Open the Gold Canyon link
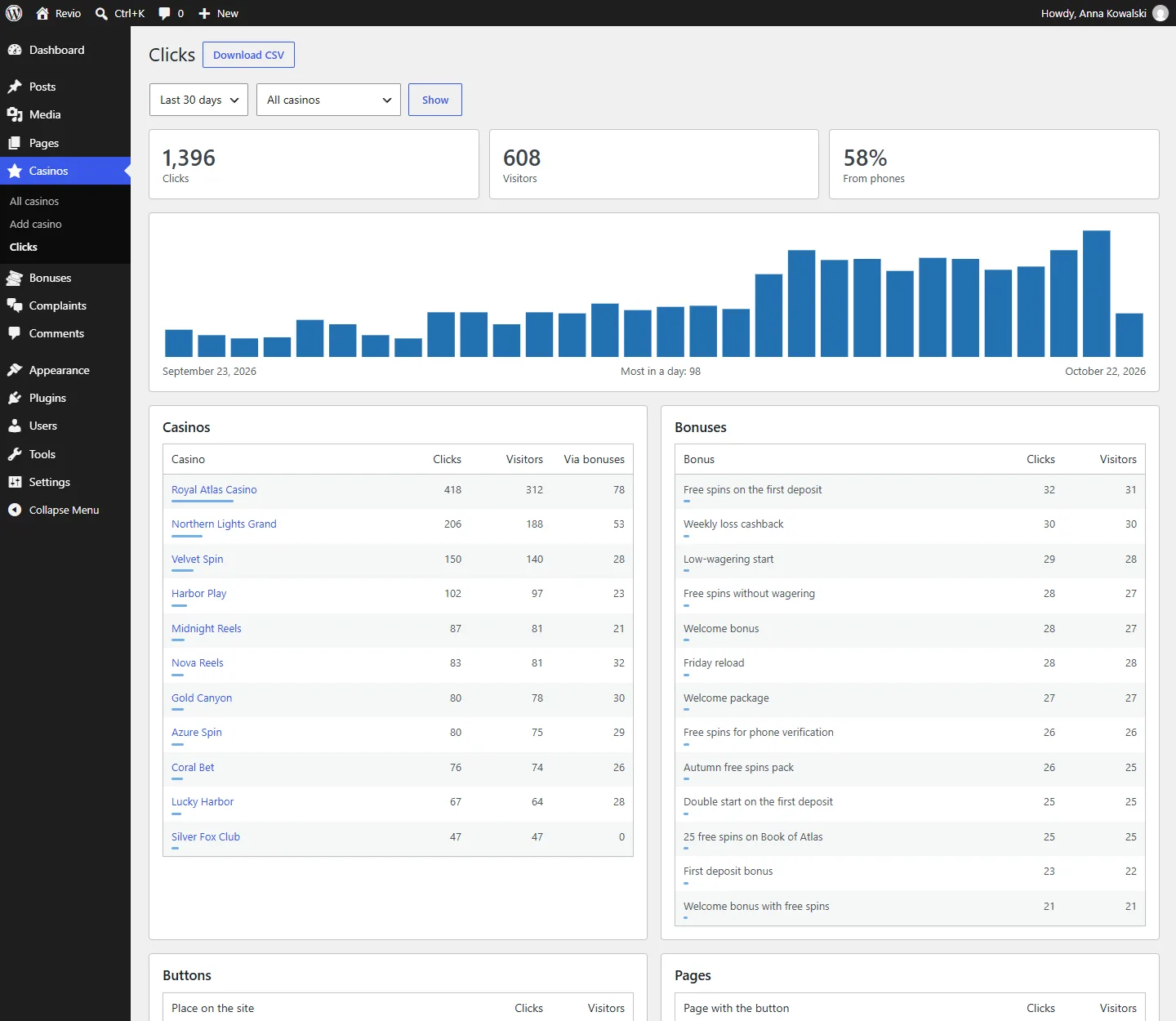 click(x=202, y=698)
